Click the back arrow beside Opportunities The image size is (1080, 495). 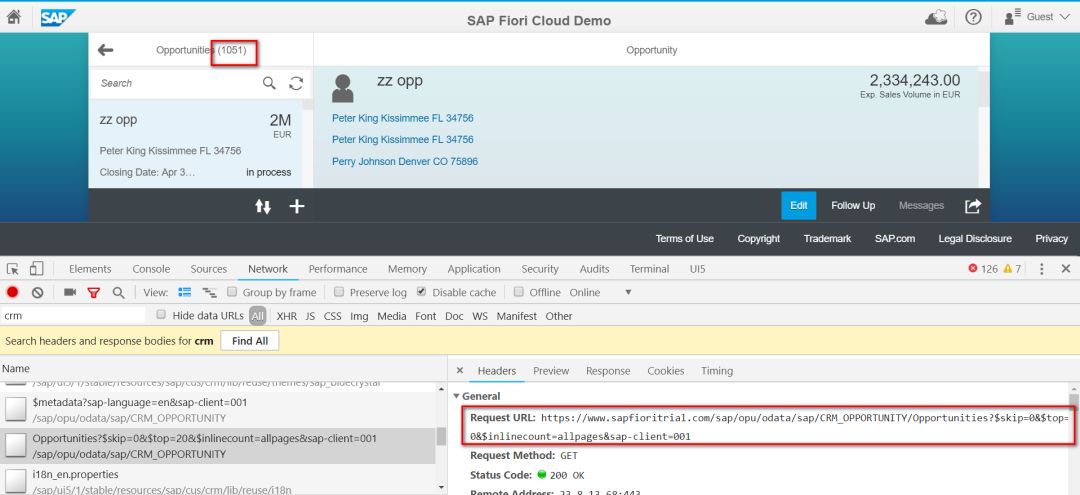coord(105,50)
